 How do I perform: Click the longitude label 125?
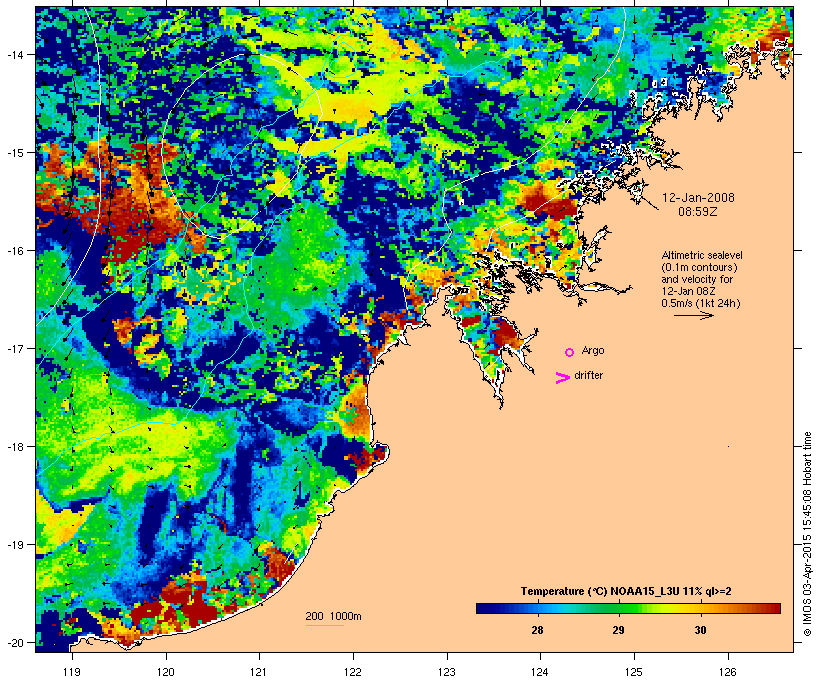coord(634,672)
